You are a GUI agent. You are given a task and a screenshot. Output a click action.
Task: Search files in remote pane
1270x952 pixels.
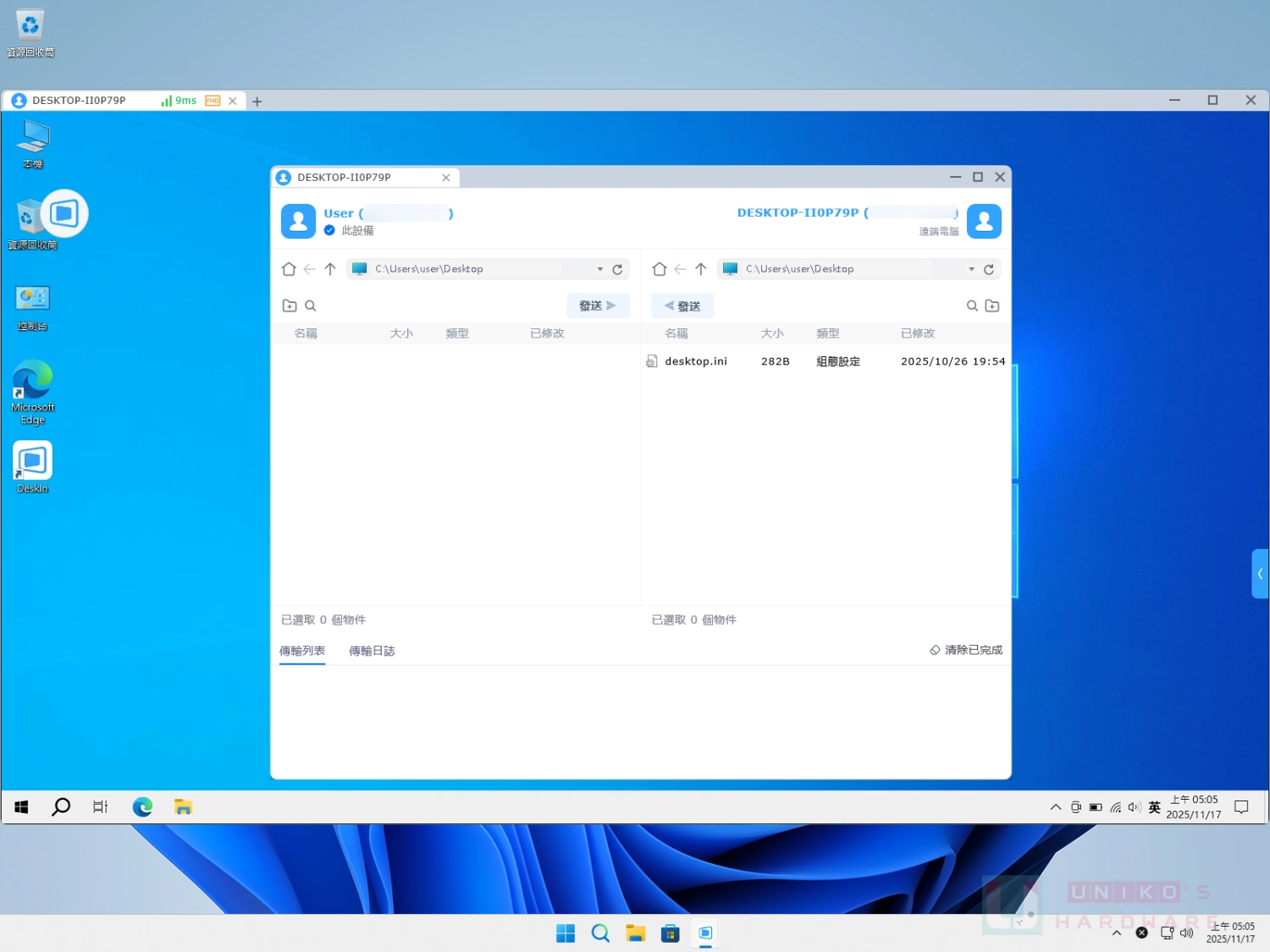972,305
